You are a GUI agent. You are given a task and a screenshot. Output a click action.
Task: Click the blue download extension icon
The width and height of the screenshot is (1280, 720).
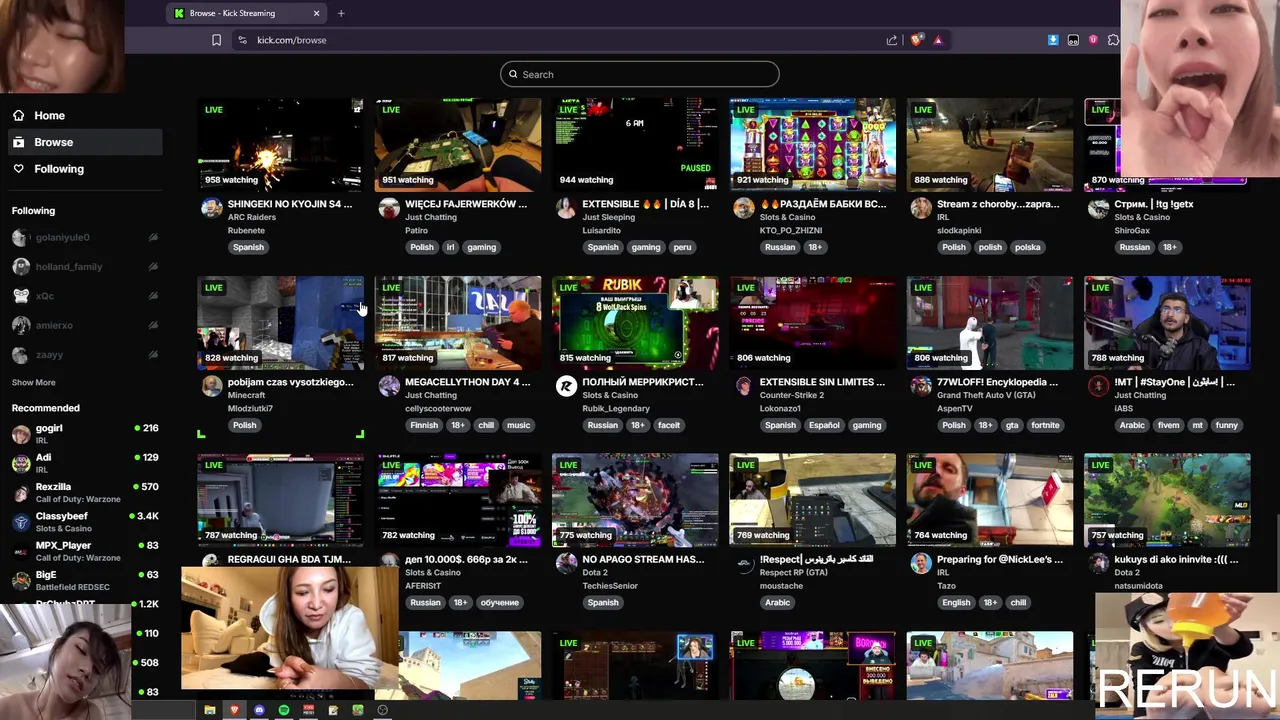pos(1053,40)
